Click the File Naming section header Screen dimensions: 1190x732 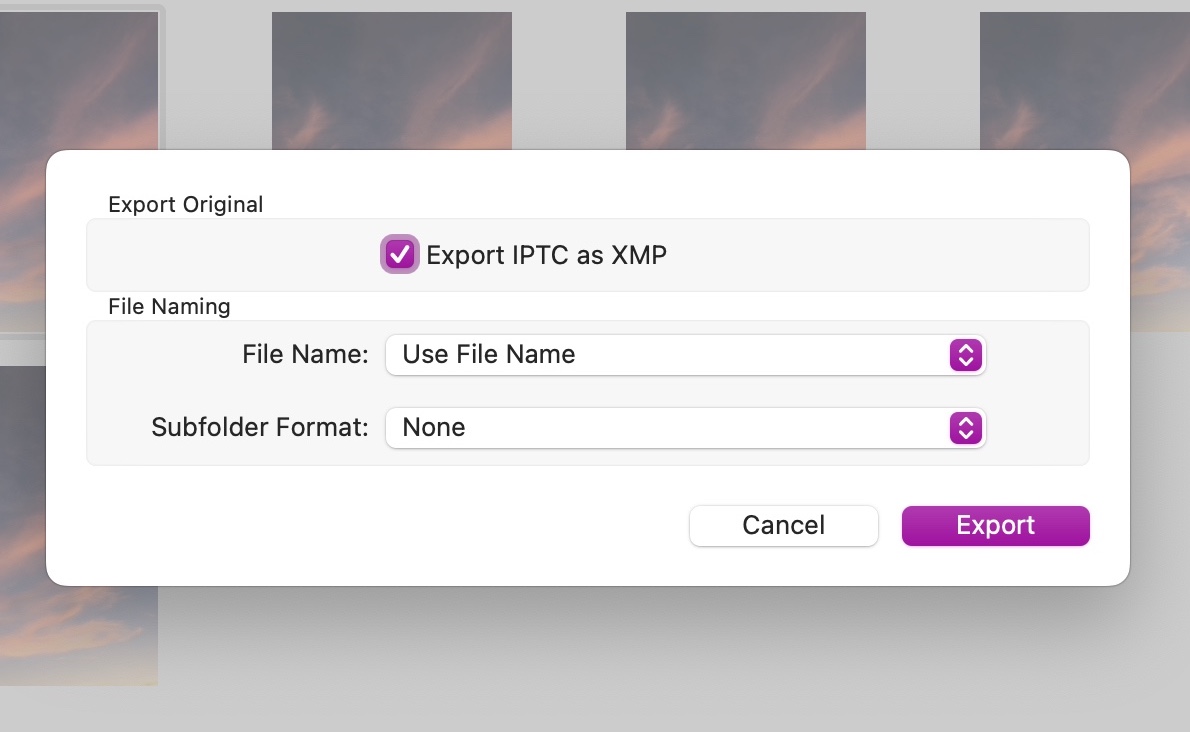click(x=169, y=307)
